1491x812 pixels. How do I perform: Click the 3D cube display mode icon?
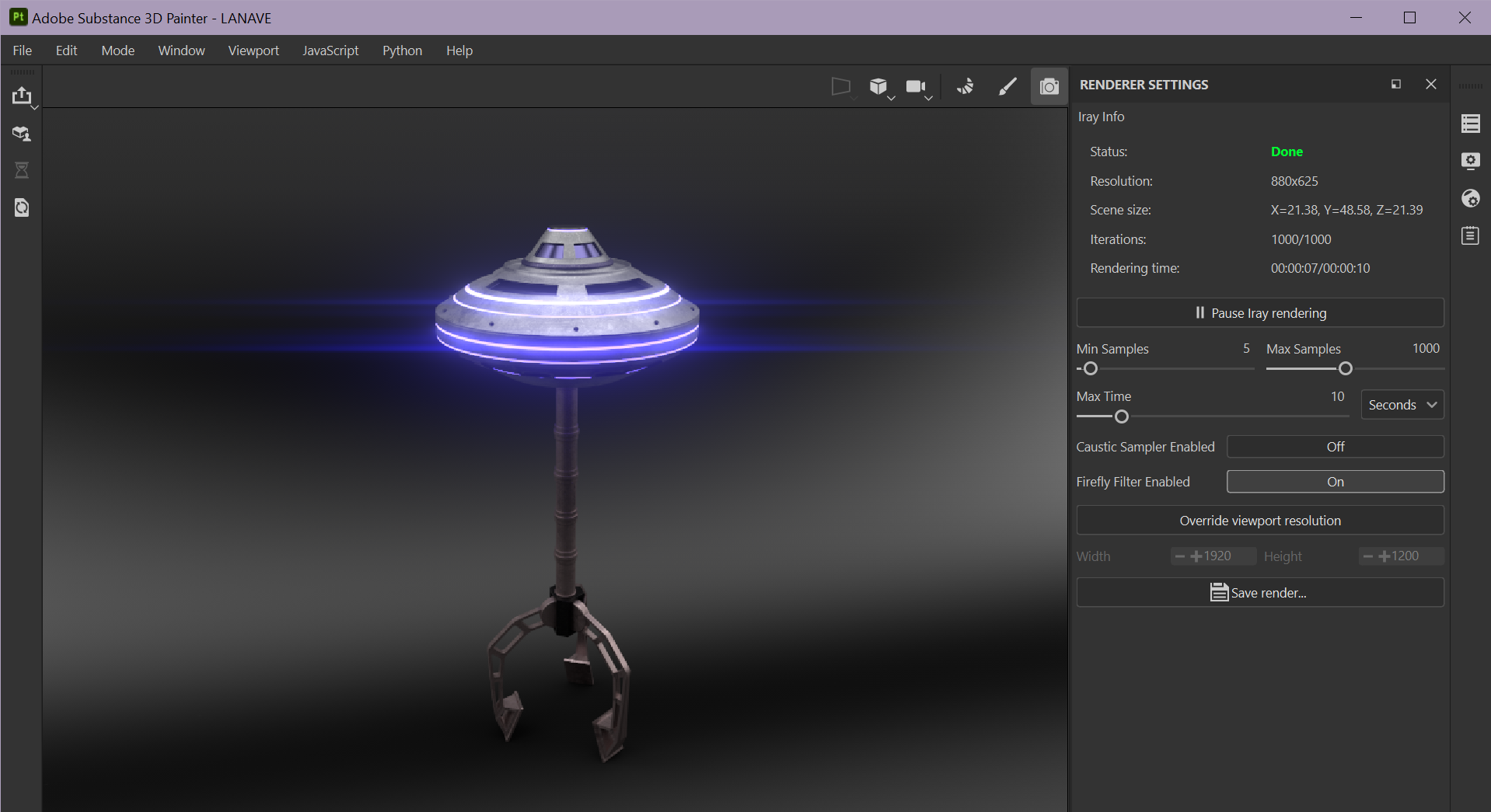(878, 86)
